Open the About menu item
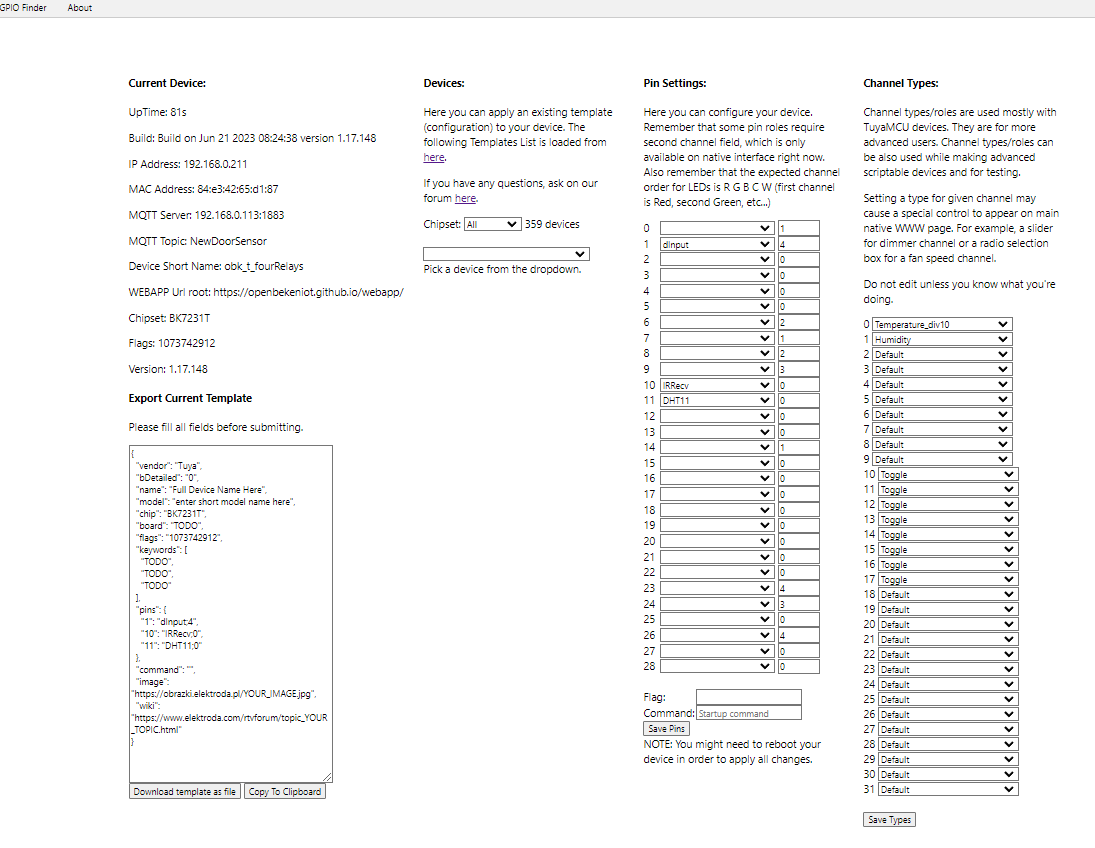1095x848 pixels. click(80, 8)
